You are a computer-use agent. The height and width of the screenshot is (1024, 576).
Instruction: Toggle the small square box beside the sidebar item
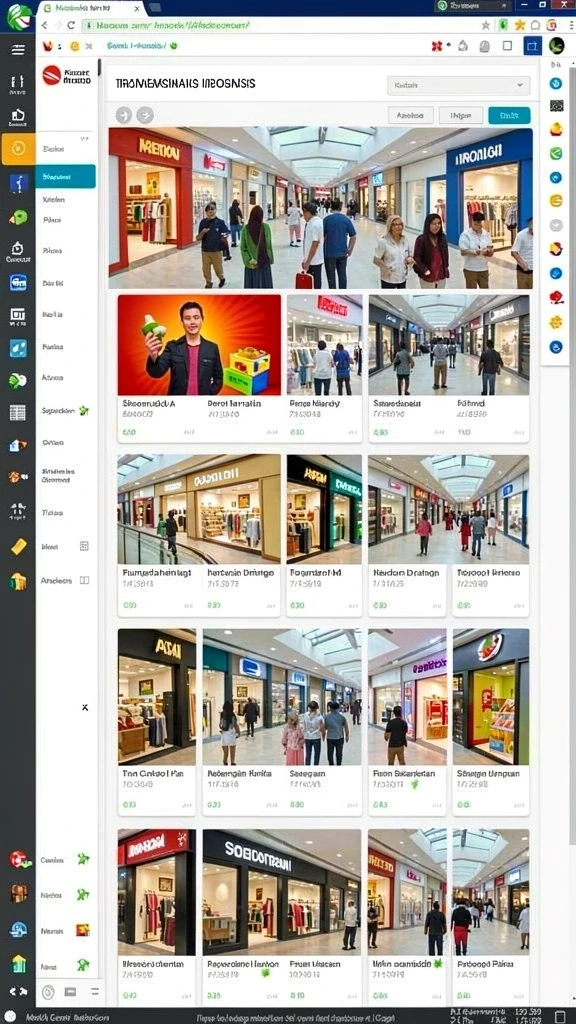point(84,546)
